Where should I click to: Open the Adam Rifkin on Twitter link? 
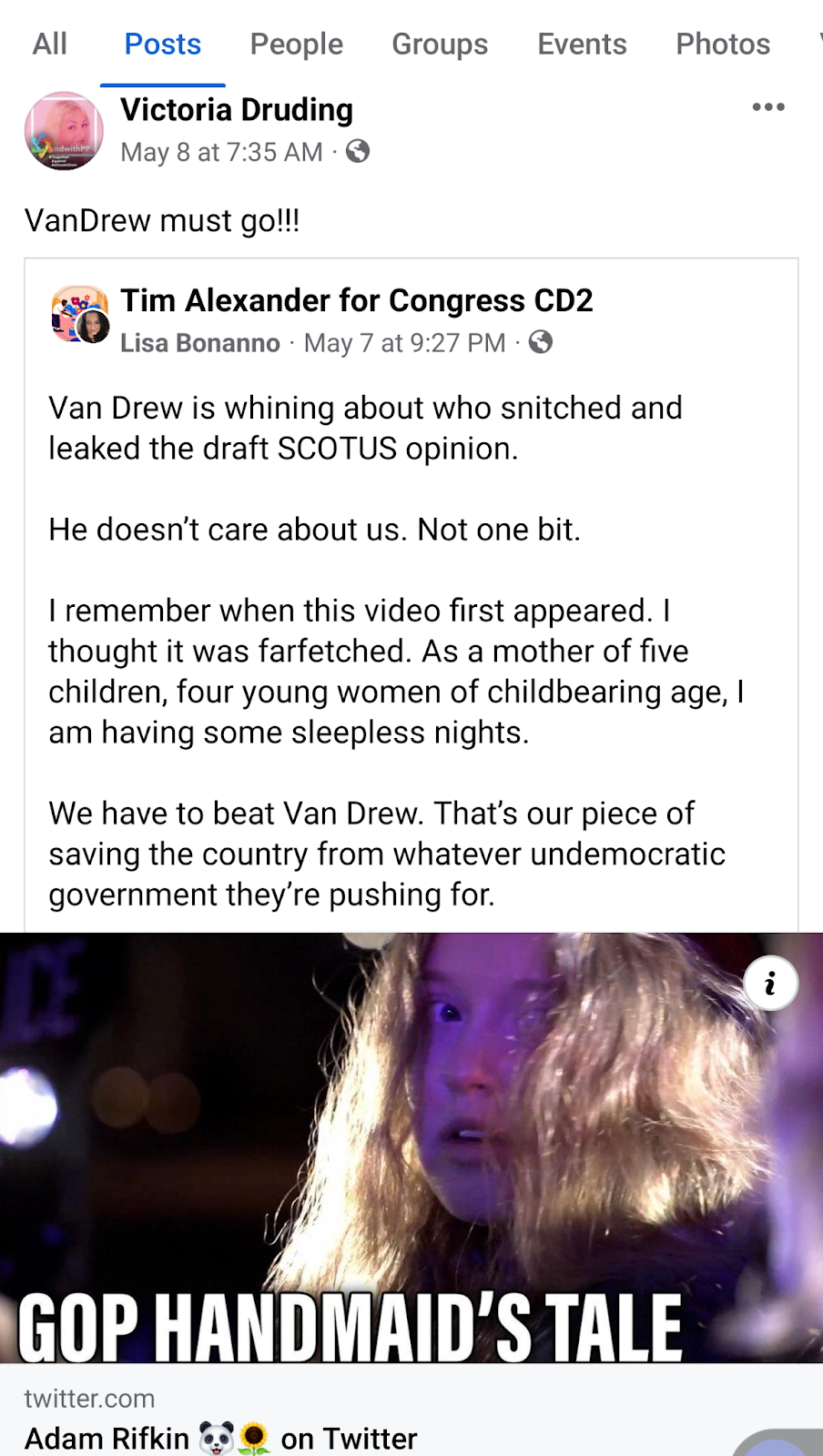coord(221,1439)
